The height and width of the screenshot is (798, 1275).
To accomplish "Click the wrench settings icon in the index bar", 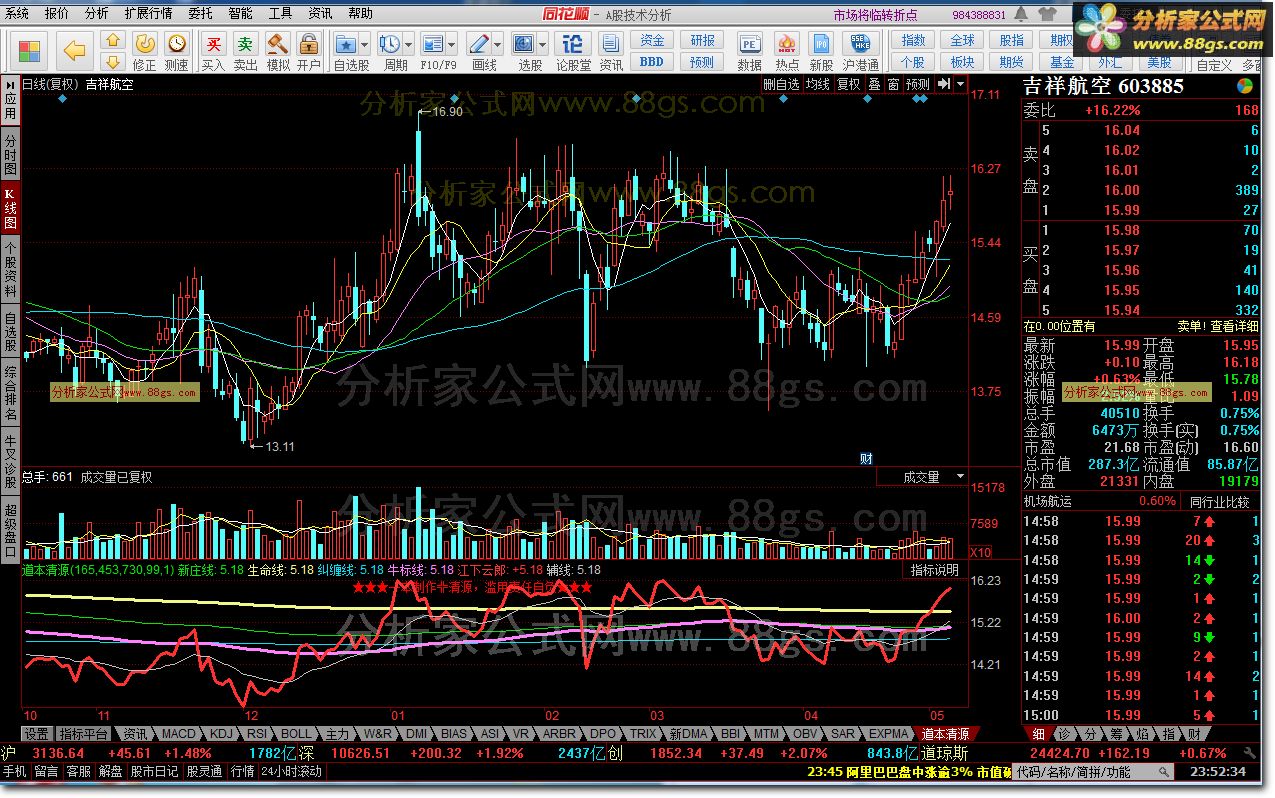I will pos(1249,753).
